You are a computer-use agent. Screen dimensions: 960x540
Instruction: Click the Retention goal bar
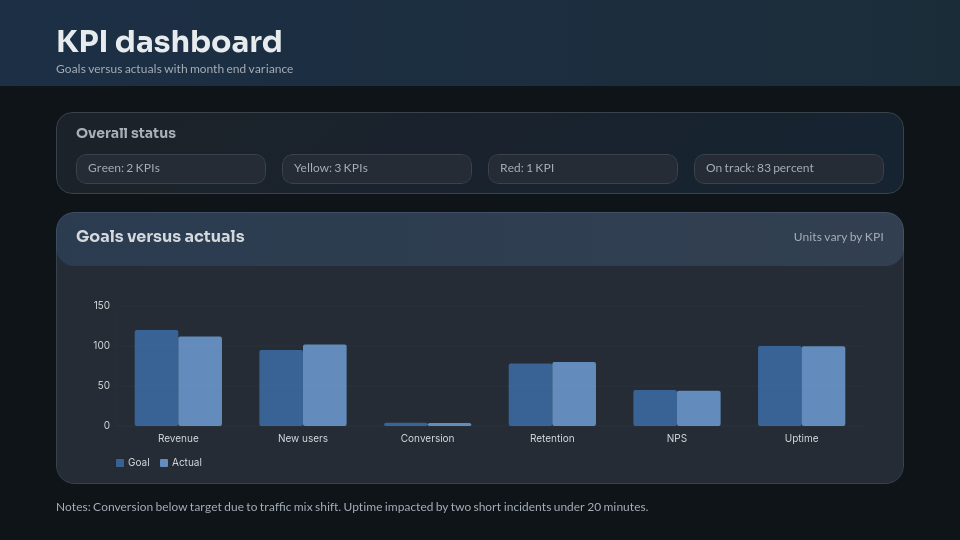click(x=530, y=395)
